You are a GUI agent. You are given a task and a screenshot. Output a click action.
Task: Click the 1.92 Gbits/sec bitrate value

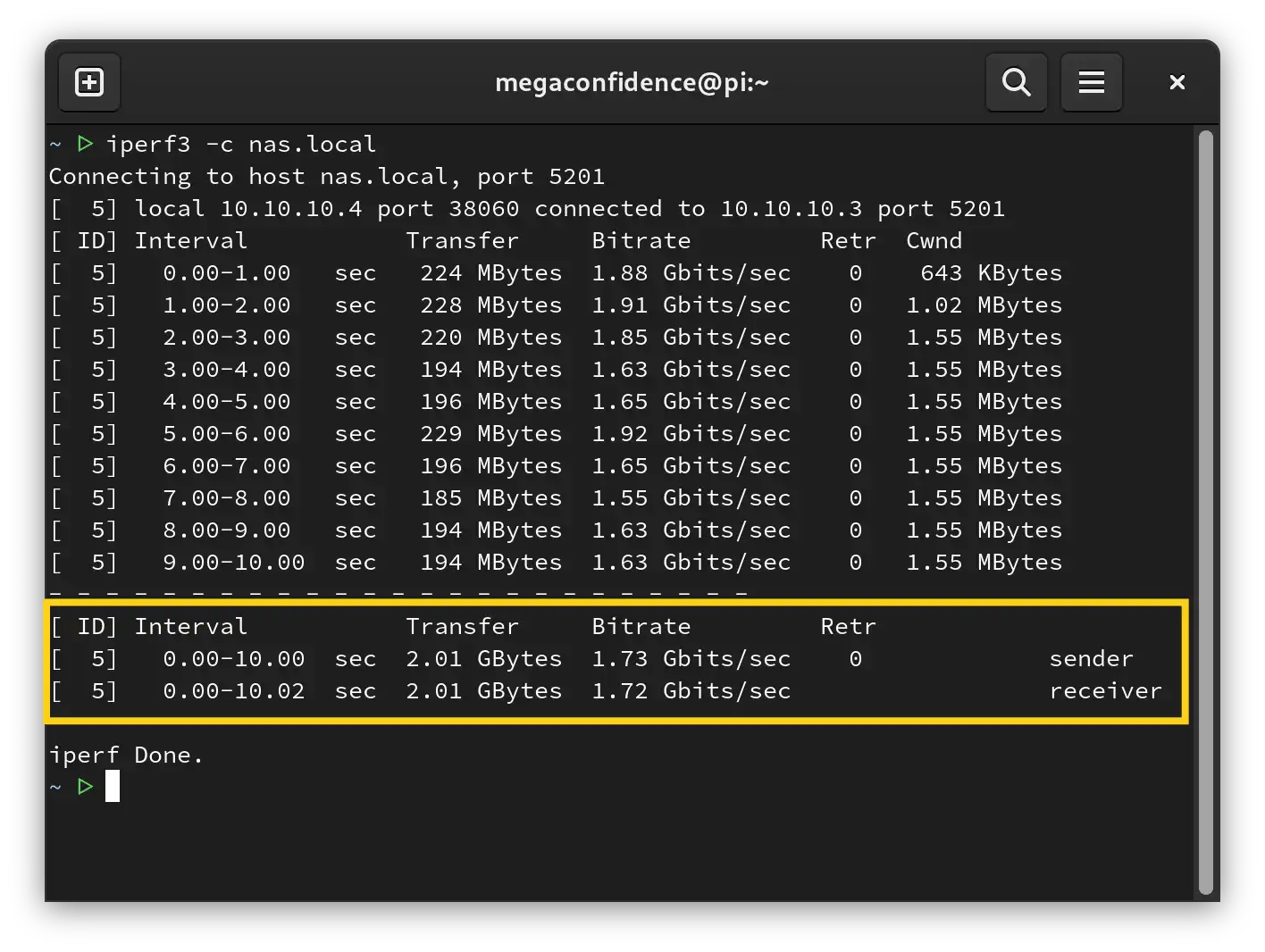[x=691, y=433]
